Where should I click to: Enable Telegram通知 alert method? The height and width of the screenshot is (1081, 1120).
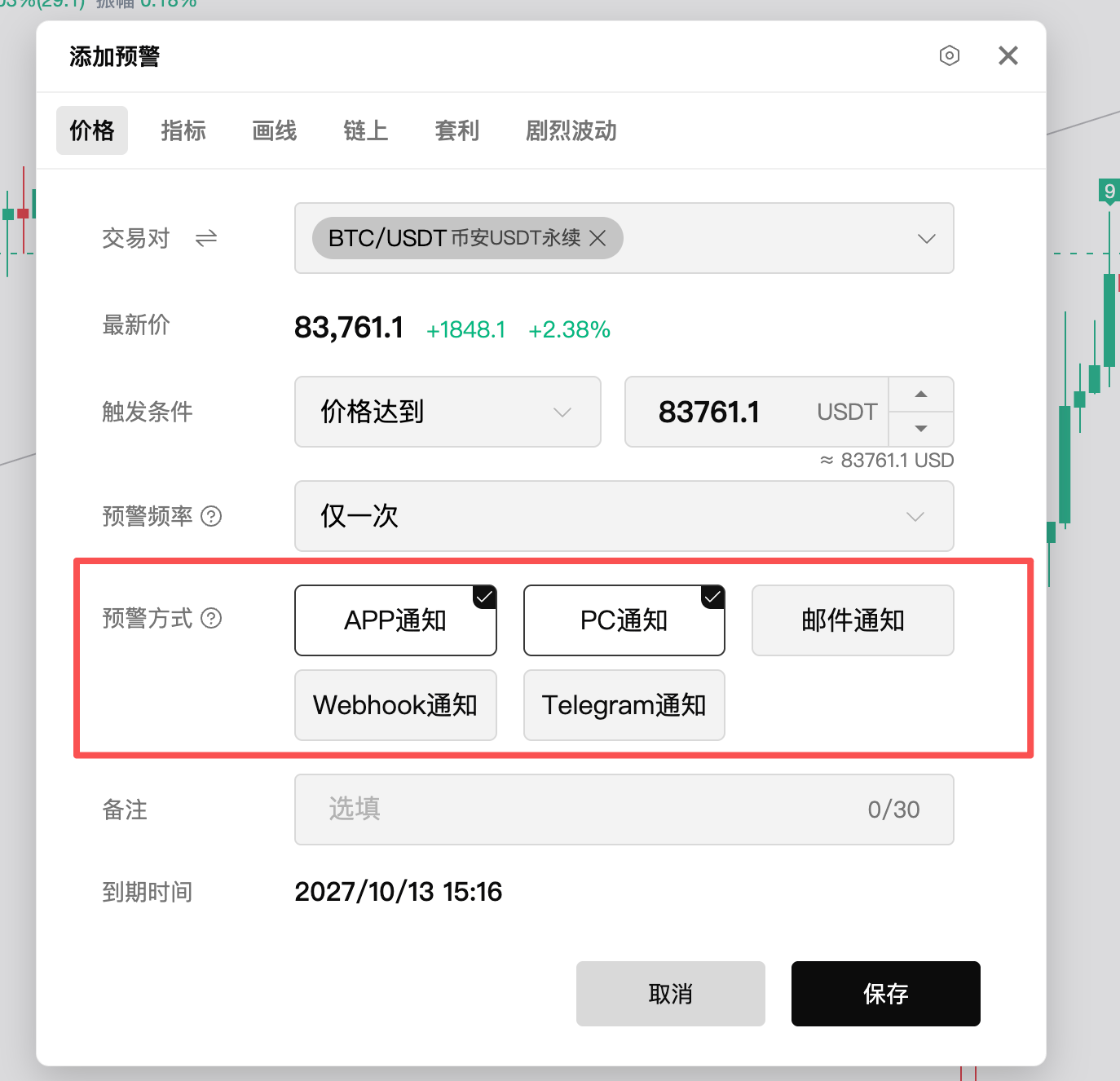coord(624,705)
